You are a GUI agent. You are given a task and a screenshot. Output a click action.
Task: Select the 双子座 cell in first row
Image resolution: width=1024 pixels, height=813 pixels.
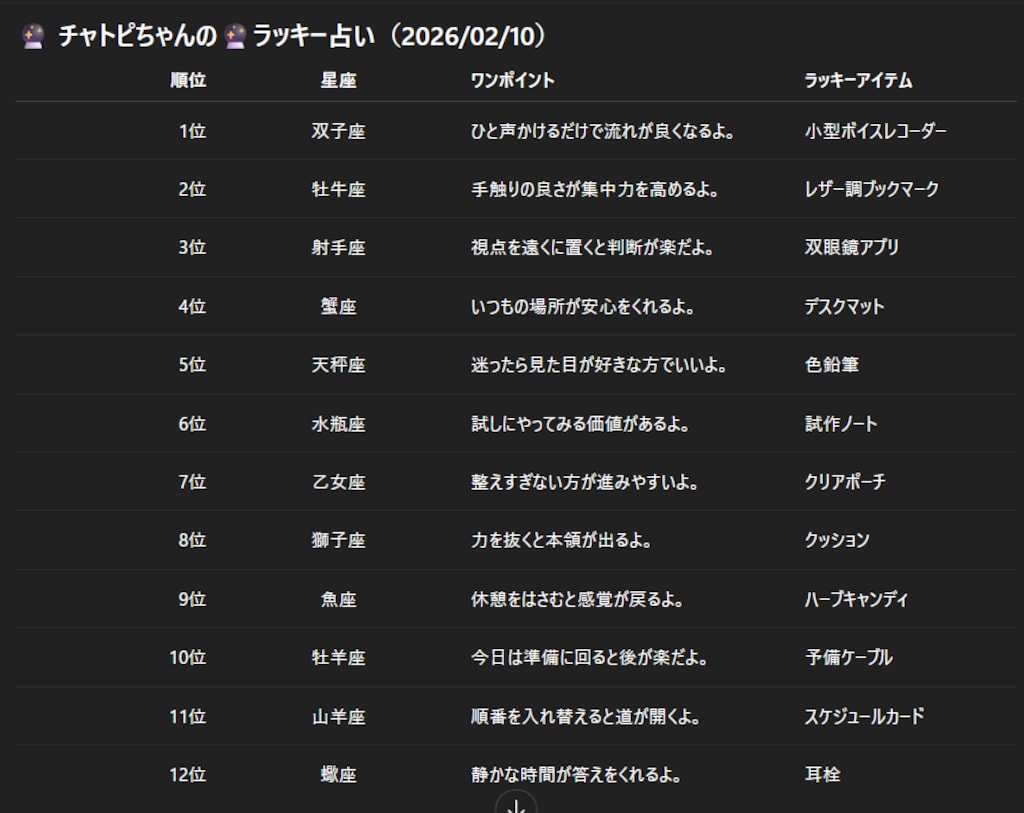(338, 131)
